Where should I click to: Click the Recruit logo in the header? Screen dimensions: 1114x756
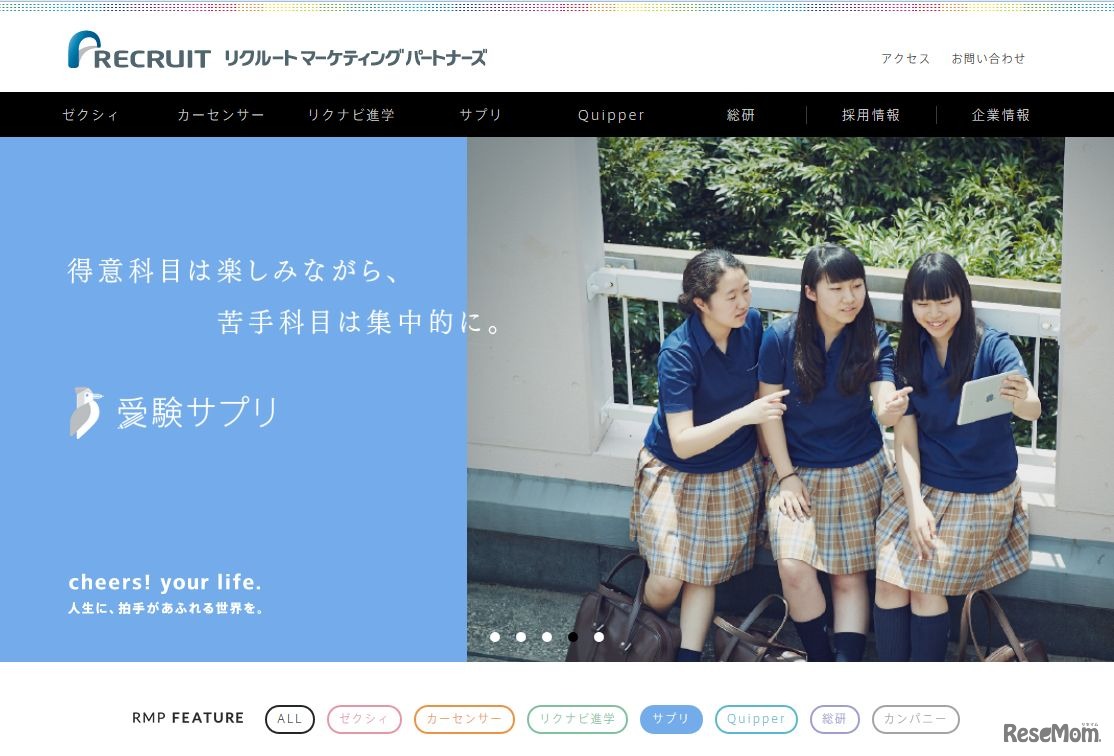139,51
